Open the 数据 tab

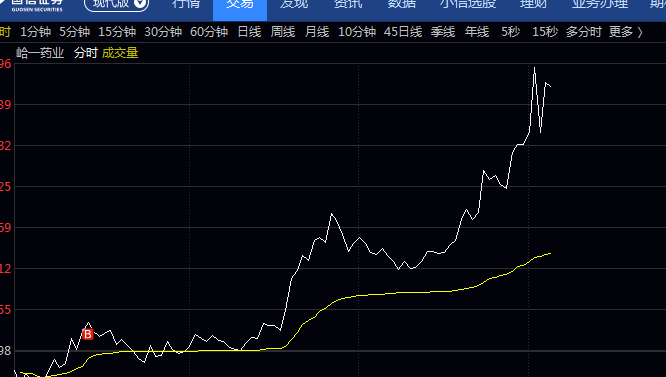tap(402, 4)
